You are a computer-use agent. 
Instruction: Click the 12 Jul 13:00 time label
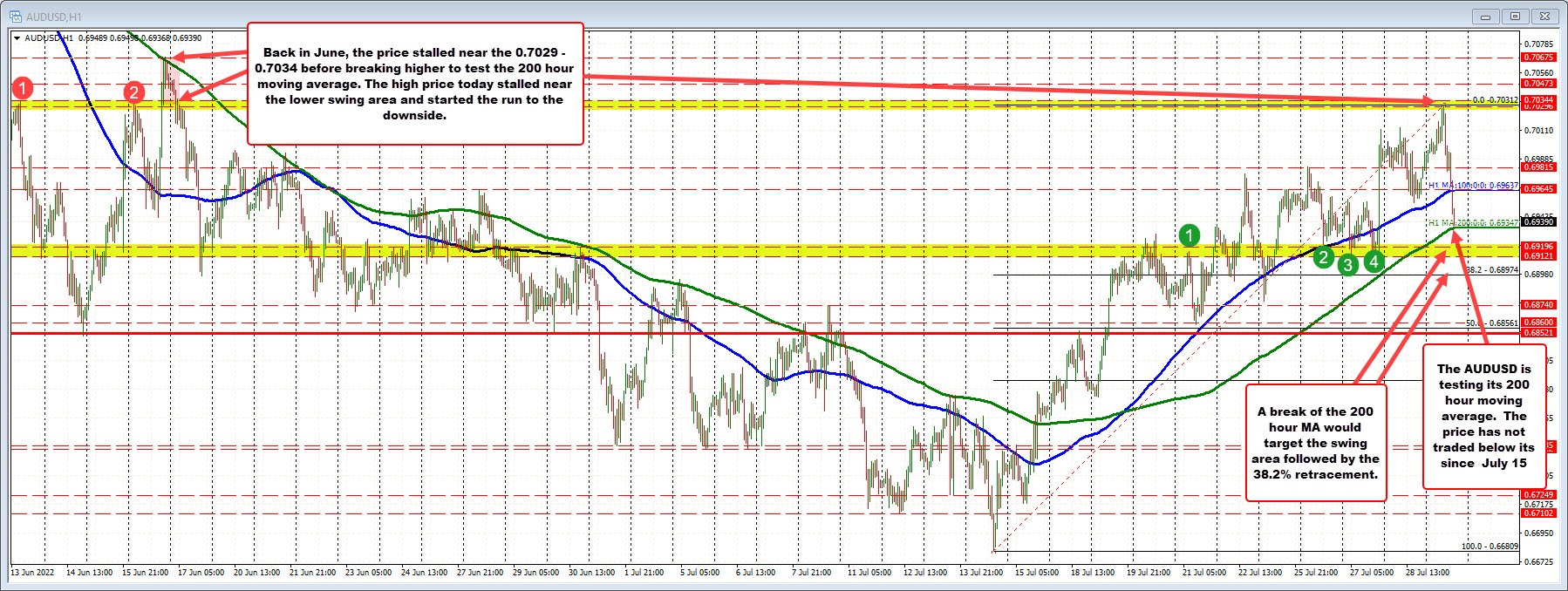coord(927,573)
